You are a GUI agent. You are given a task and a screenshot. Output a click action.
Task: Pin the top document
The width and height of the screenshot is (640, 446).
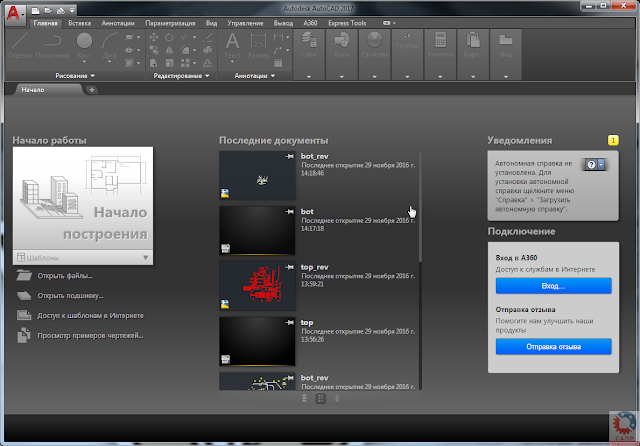coord(289,323)
